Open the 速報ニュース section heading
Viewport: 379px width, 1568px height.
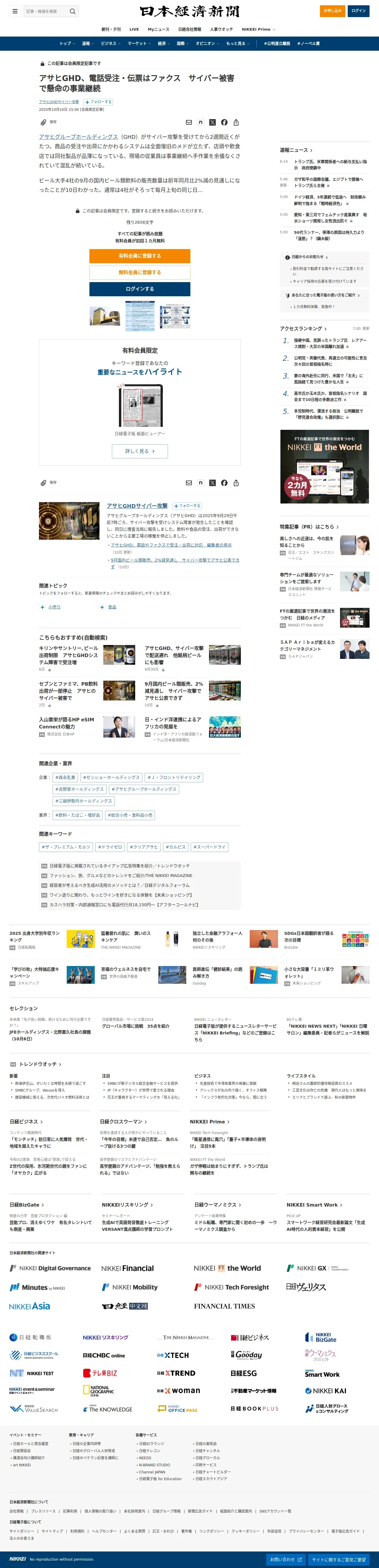coord(296,150)
